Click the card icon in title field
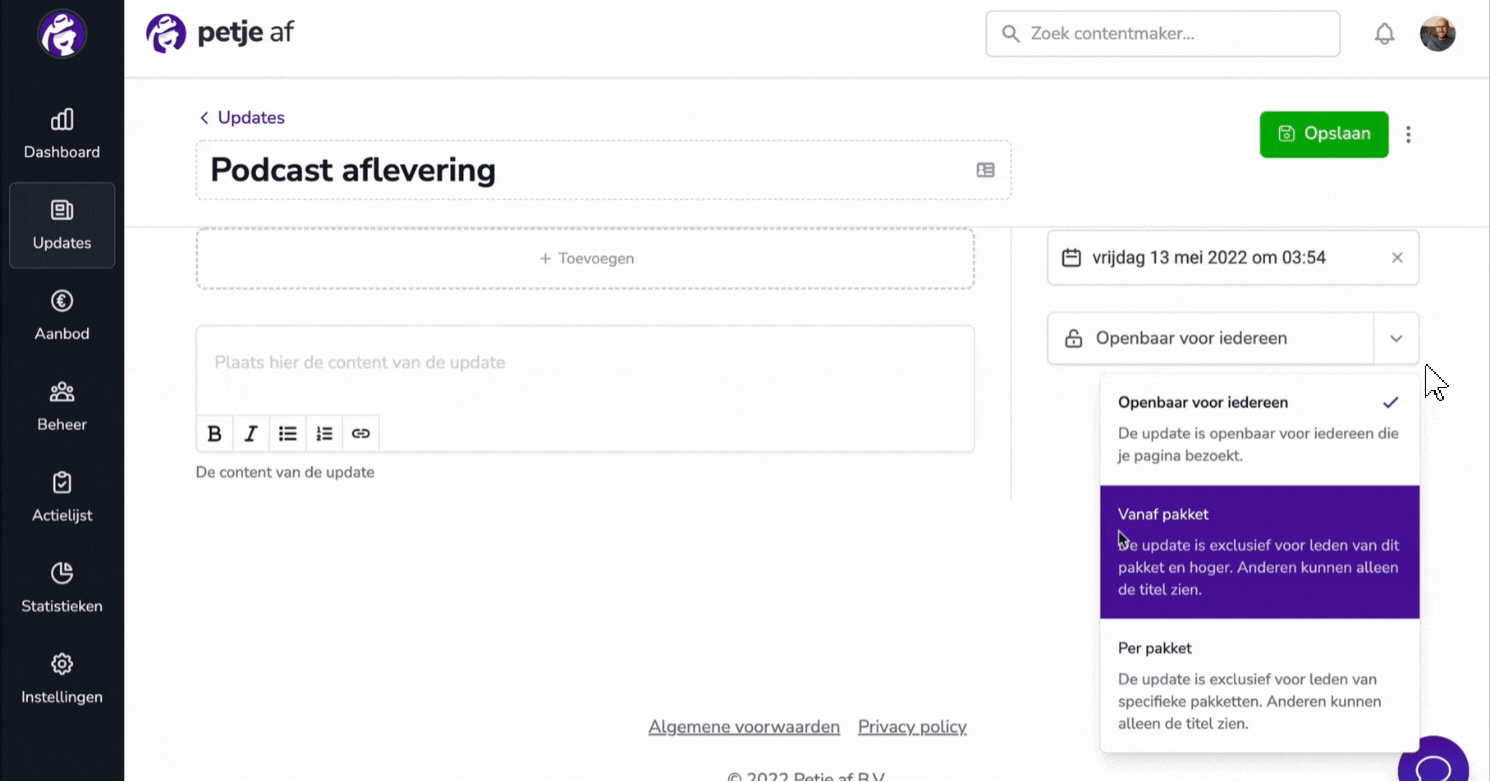Image resolution: width=1490 pixels, height=782 pixels. pyautogui.click(x=985, y=170)
